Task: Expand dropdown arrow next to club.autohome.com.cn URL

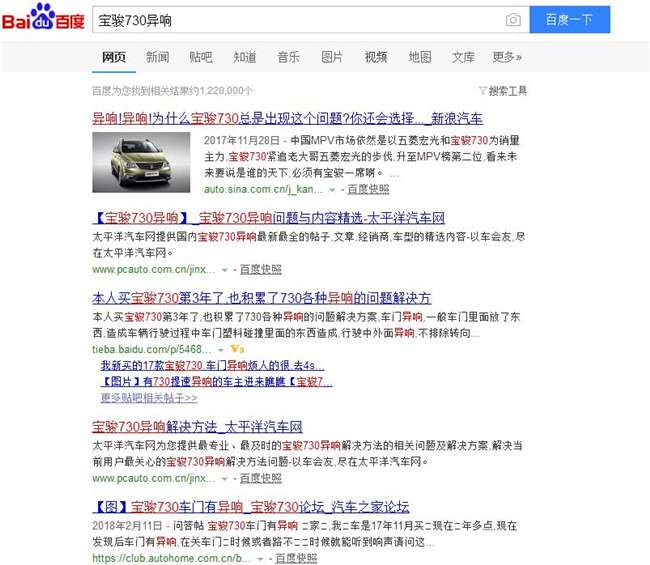Action: (260, 559)
